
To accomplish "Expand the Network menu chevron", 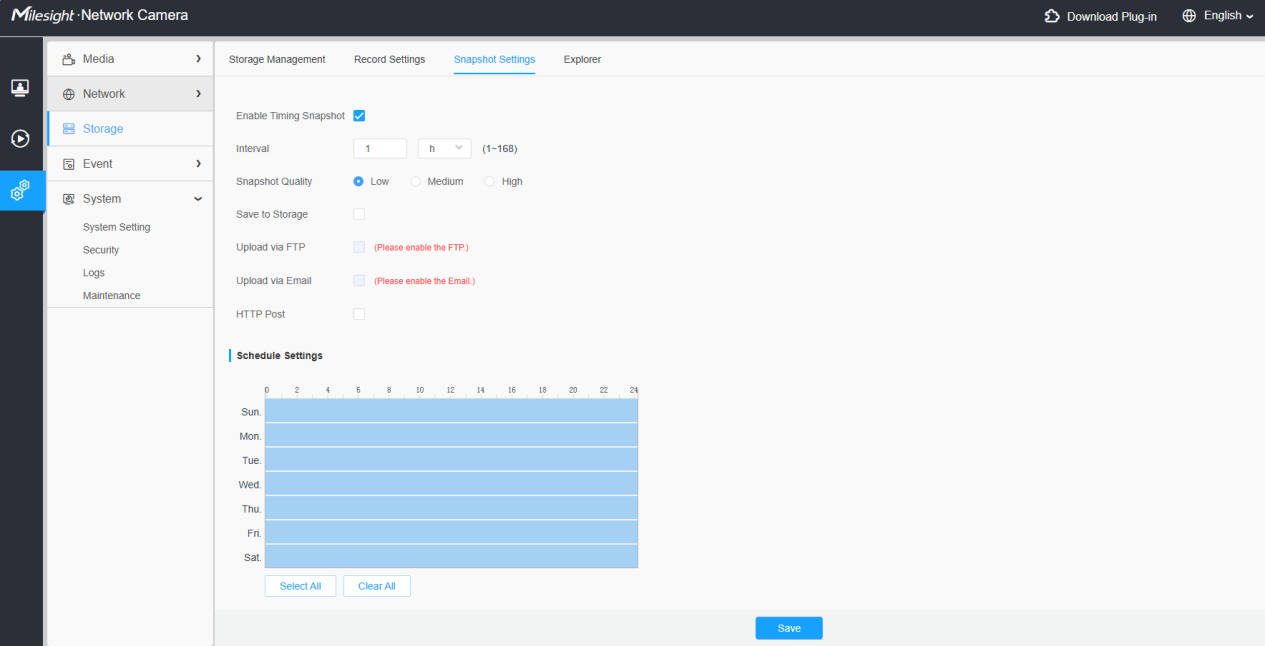I will point(199,94).
